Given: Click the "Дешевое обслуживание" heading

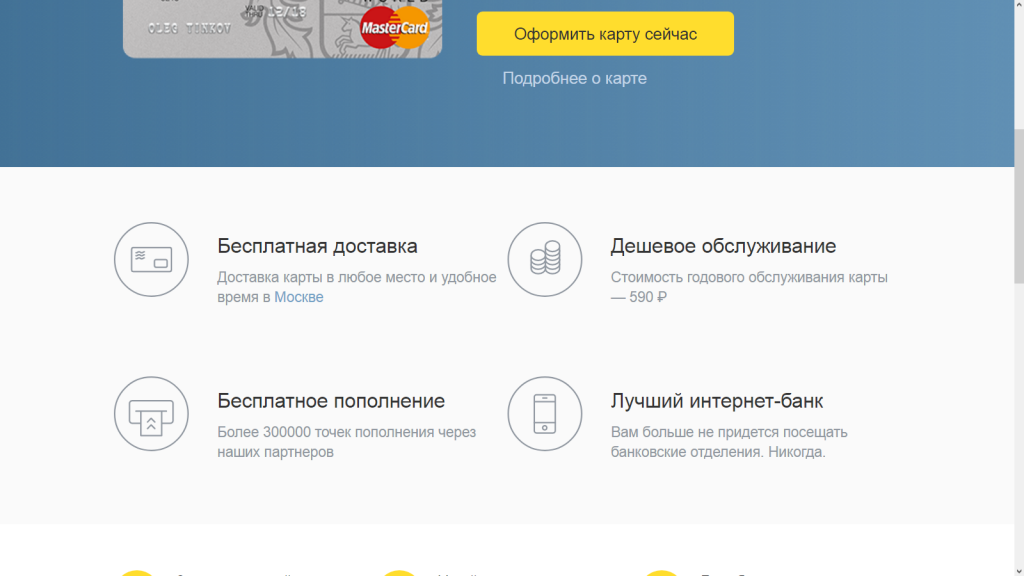Looking at the screenshot, I should pos(723,246).
